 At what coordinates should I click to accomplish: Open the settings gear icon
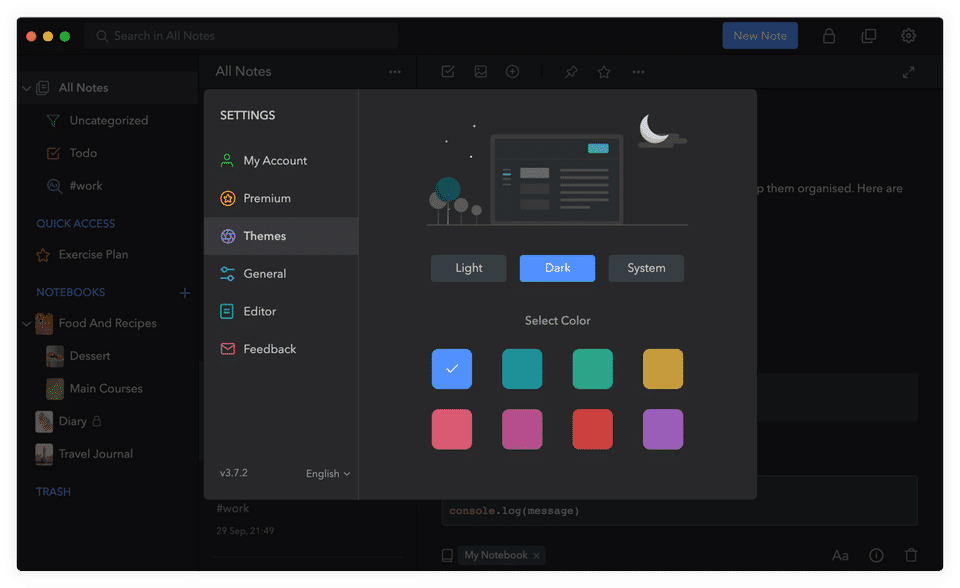pyautogui.click(x=908, y=36)
